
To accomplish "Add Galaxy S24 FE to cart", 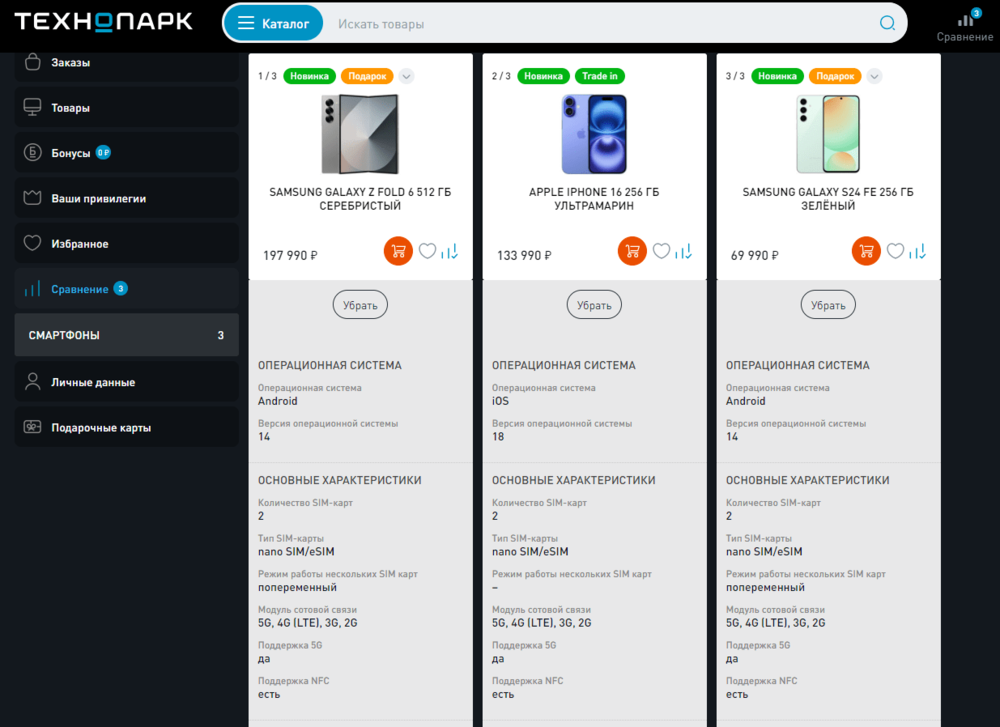I will (x=866, y=251).
